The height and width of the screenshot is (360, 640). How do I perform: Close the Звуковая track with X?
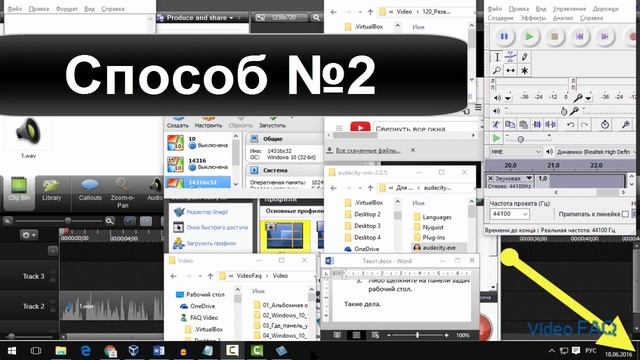tap(490, 178)
